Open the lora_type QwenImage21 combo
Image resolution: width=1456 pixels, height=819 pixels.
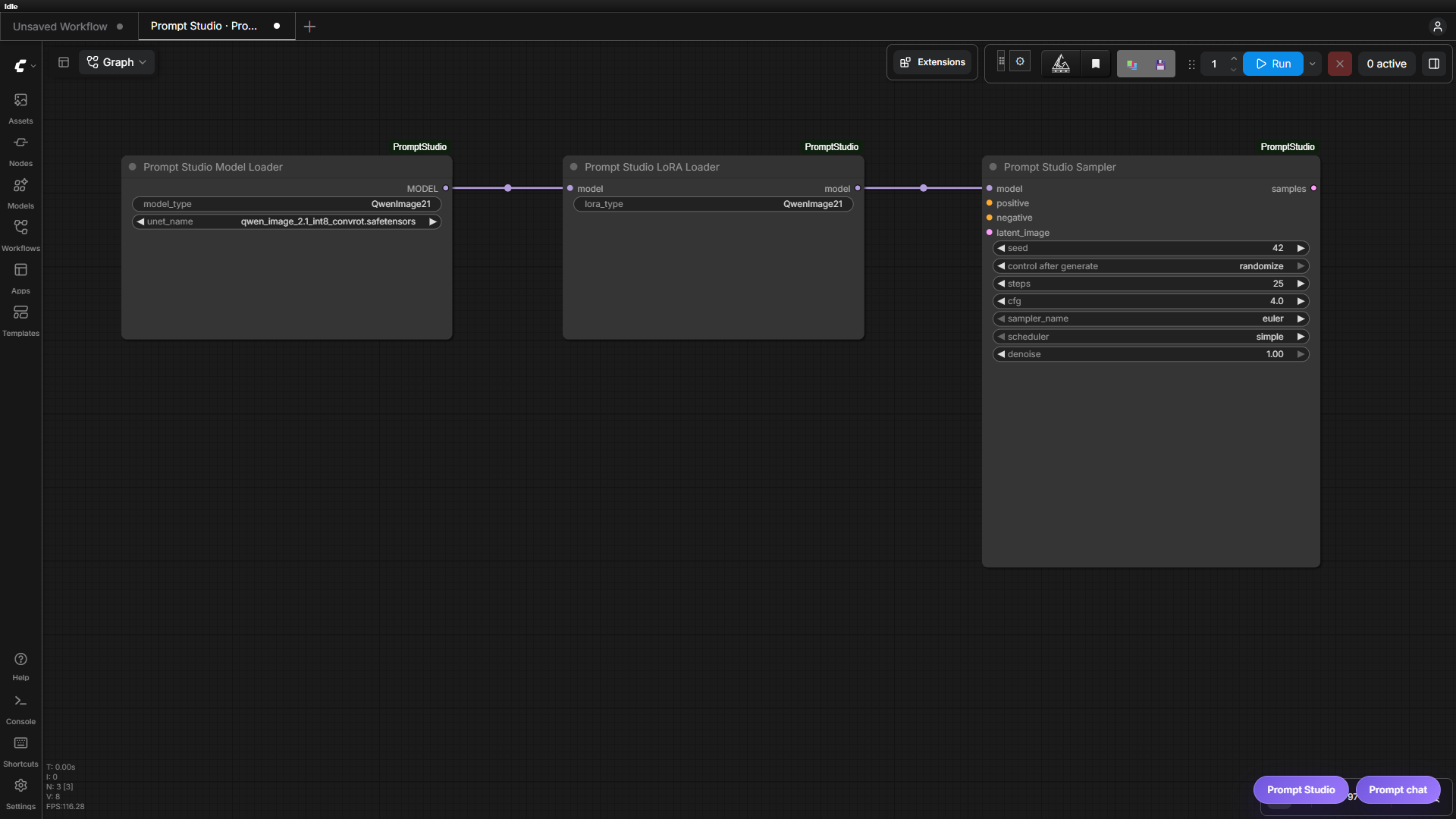[714, 204]
